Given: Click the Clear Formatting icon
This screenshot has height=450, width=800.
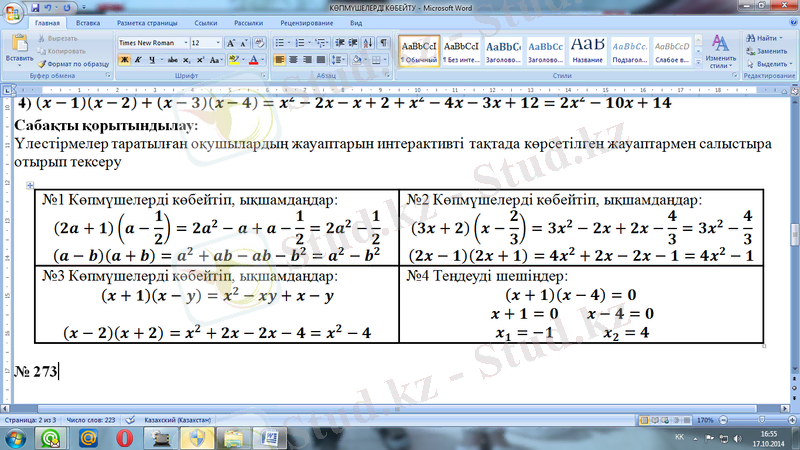Looking at the screenshot, I should (x=257, y=44).
